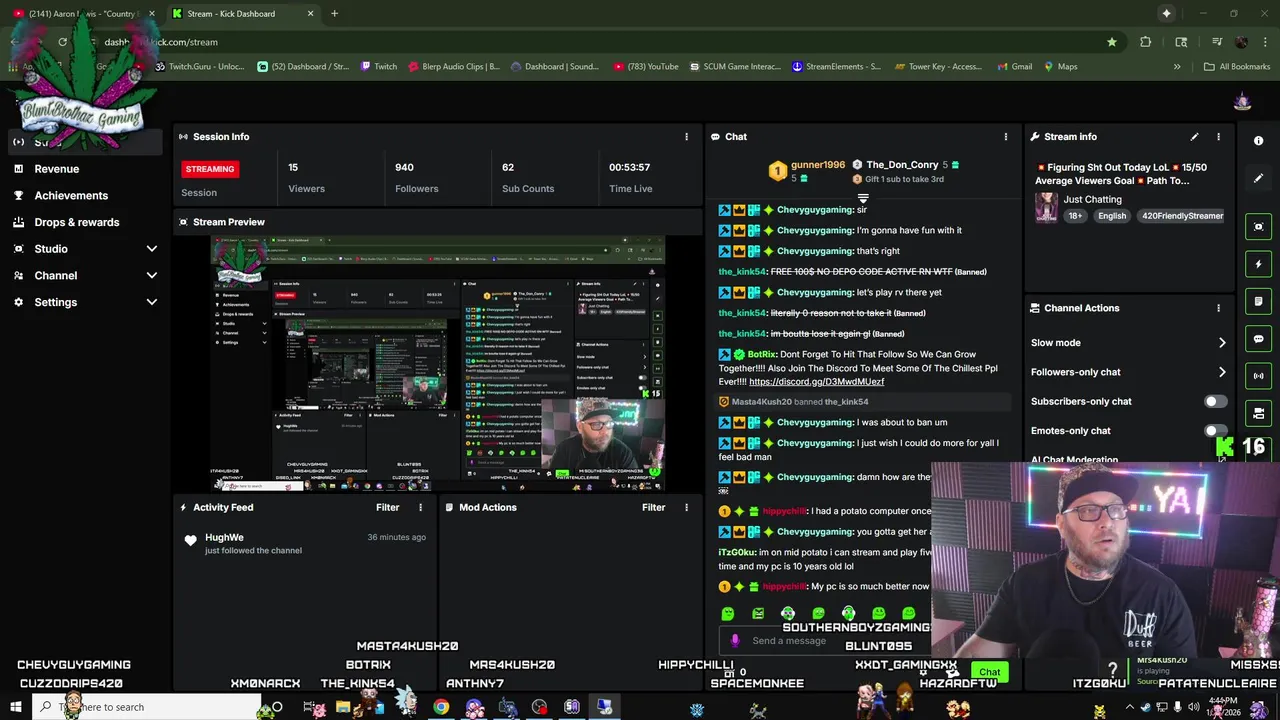Expand the Studio sidebar section
This screenshot has width=1280, height=720.
(x=152, y=249)
